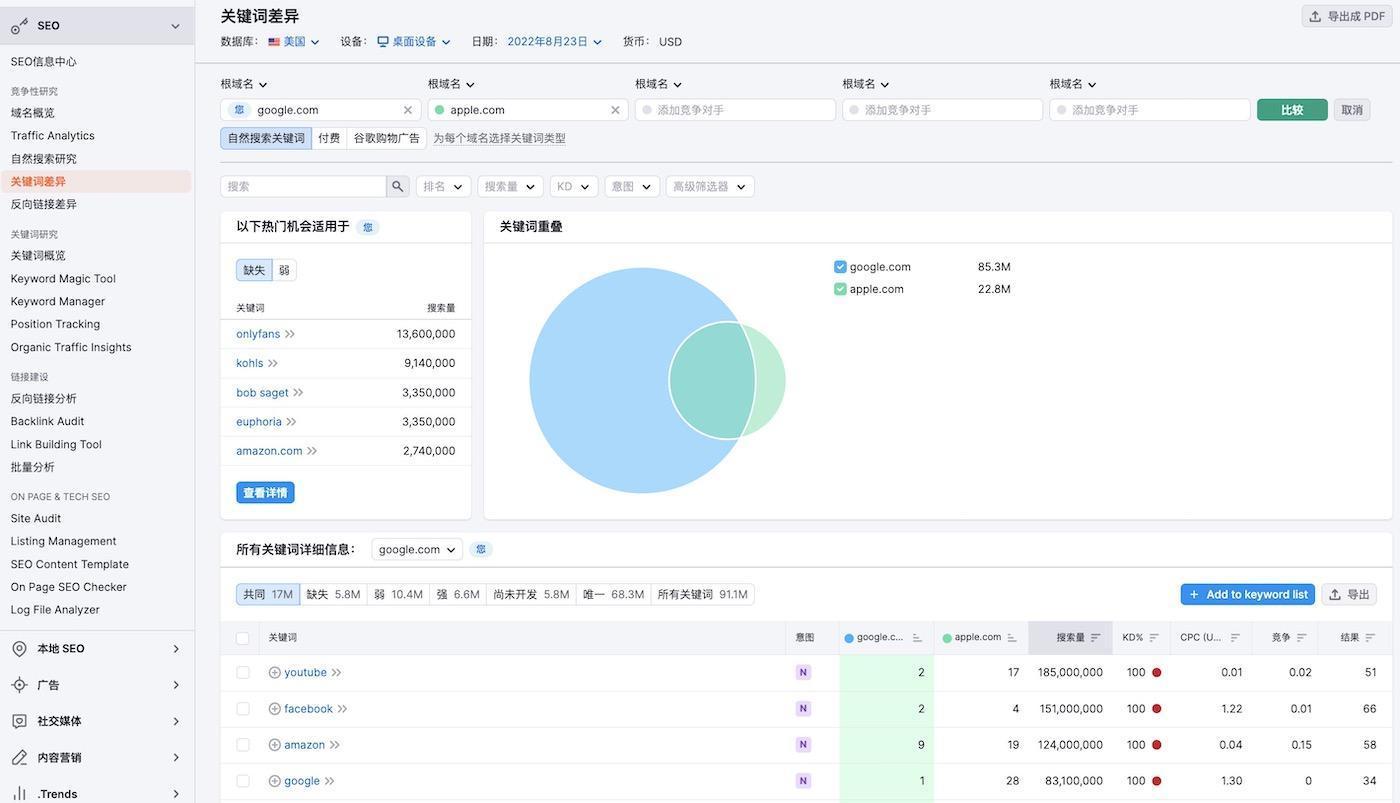Image resolution: width=1400 pixels, height=803 pixels.
Task: Click Add to keyword list button
Action: pos(1248,594)
